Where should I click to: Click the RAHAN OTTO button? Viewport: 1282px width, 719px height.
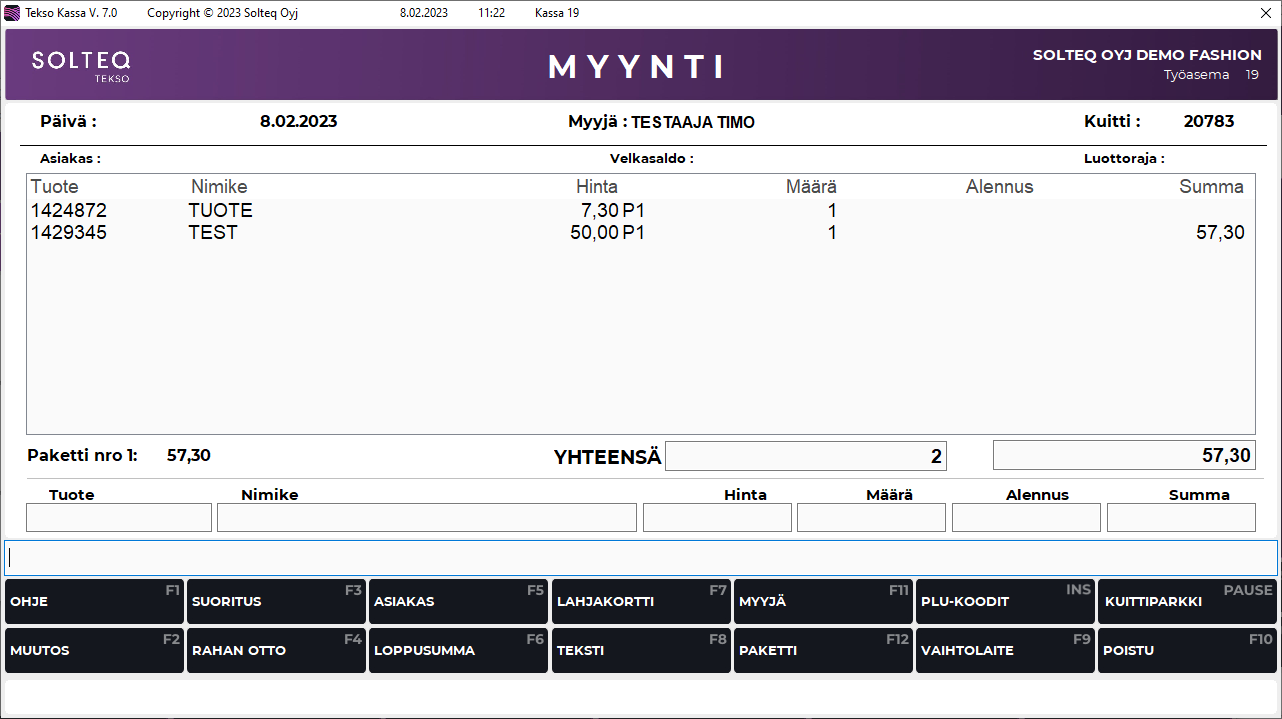pos(276,651)
